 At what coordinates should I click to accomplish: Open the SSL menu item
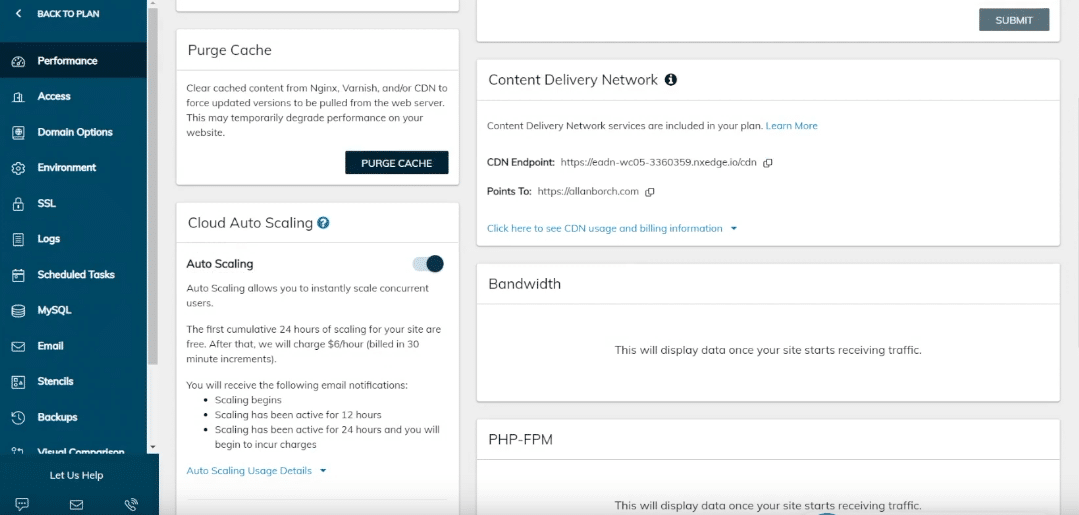click(73, 203)
